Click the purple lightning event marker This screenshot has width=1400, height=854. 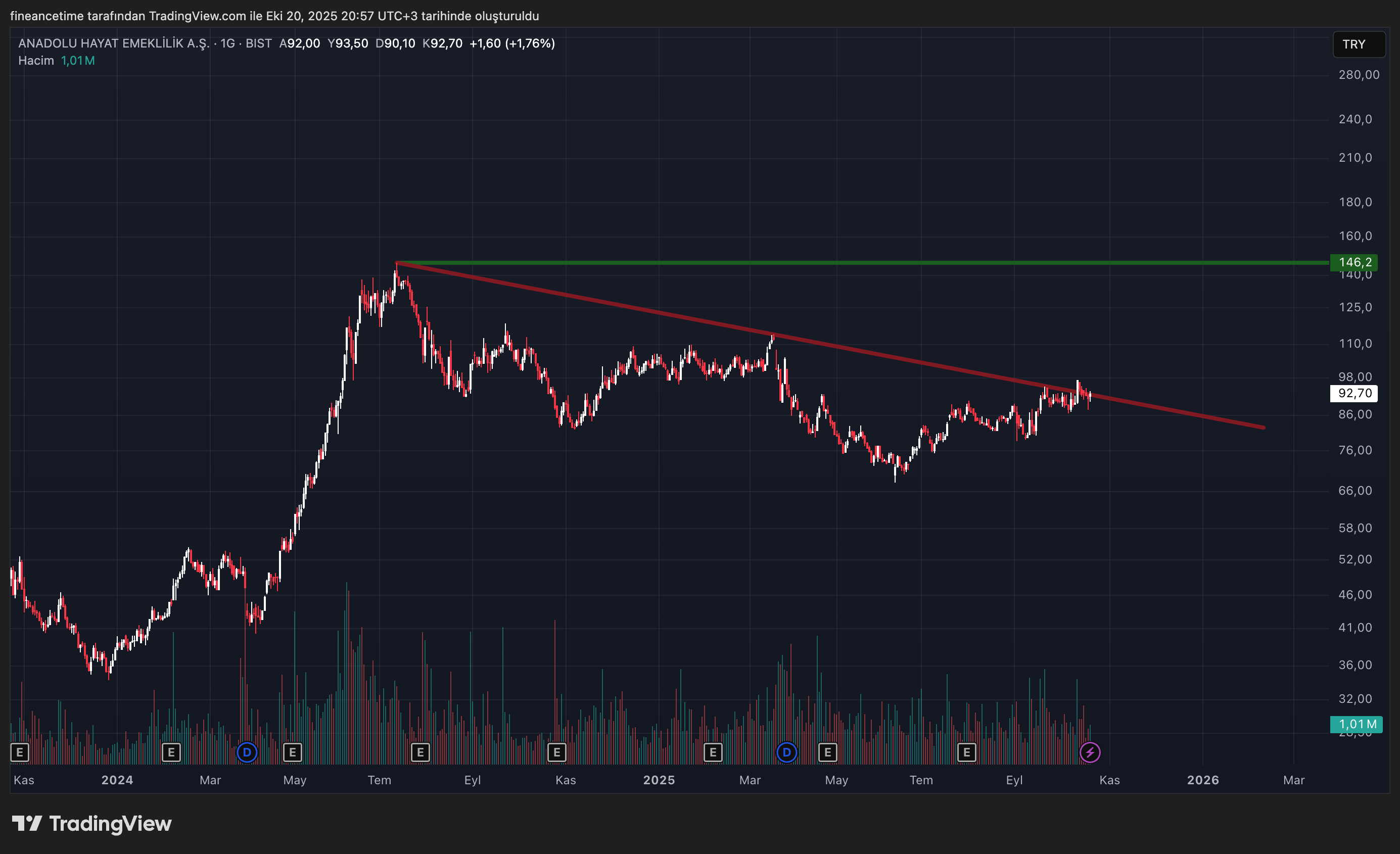click(1089, 752)
